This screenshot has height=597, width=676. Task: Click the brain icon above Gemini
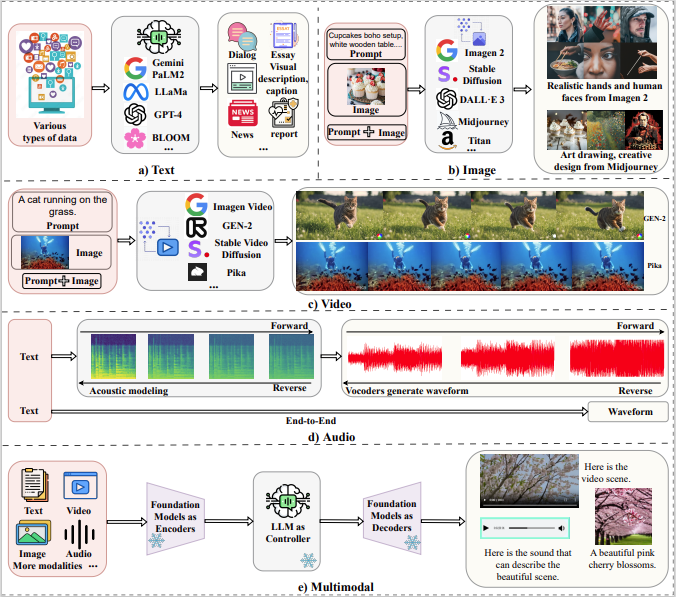point(159,38)
